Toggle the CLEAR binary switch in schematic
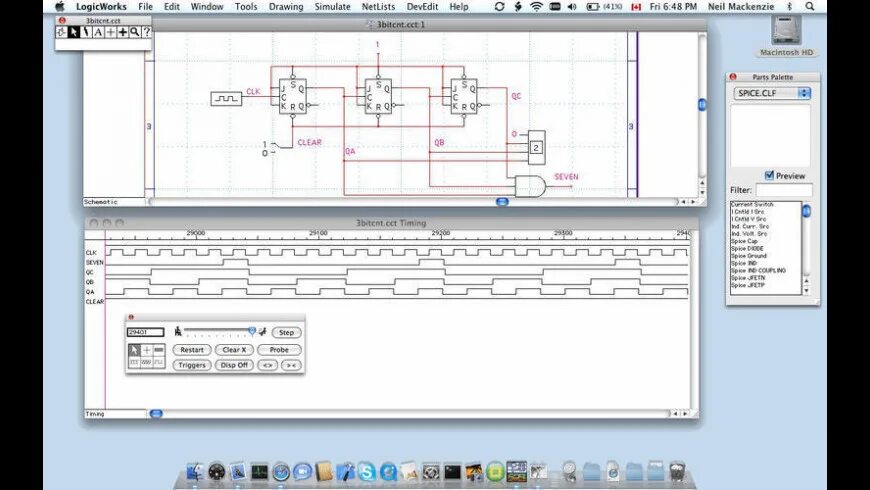 click(x=276, y=147)
